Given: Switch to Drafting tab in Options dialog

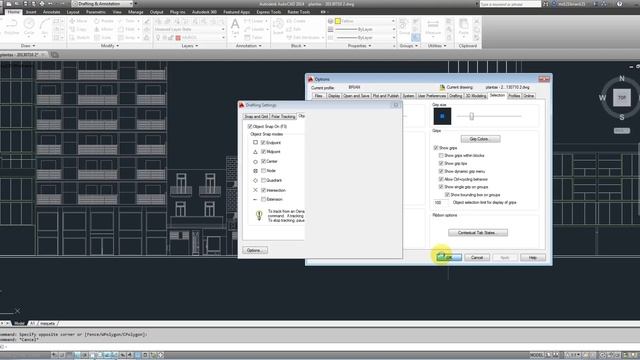Looking at the screenshot, I should (456, 96).
